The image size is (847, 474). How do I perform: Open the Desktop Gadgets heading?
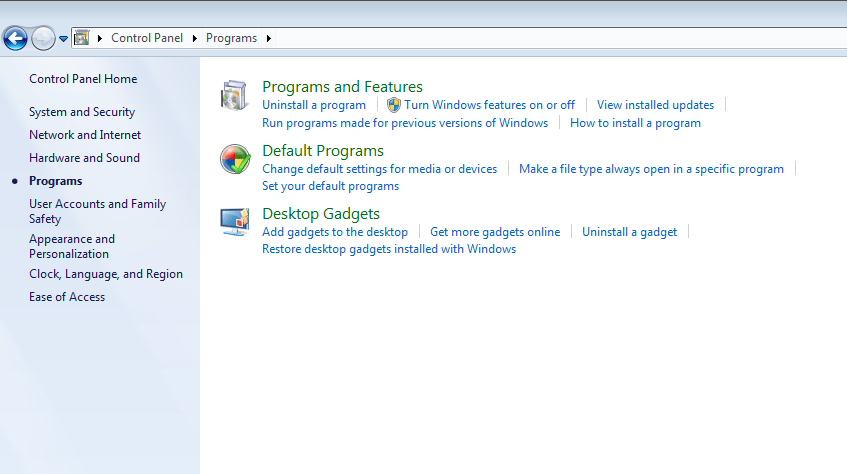[x=321, y=214]
